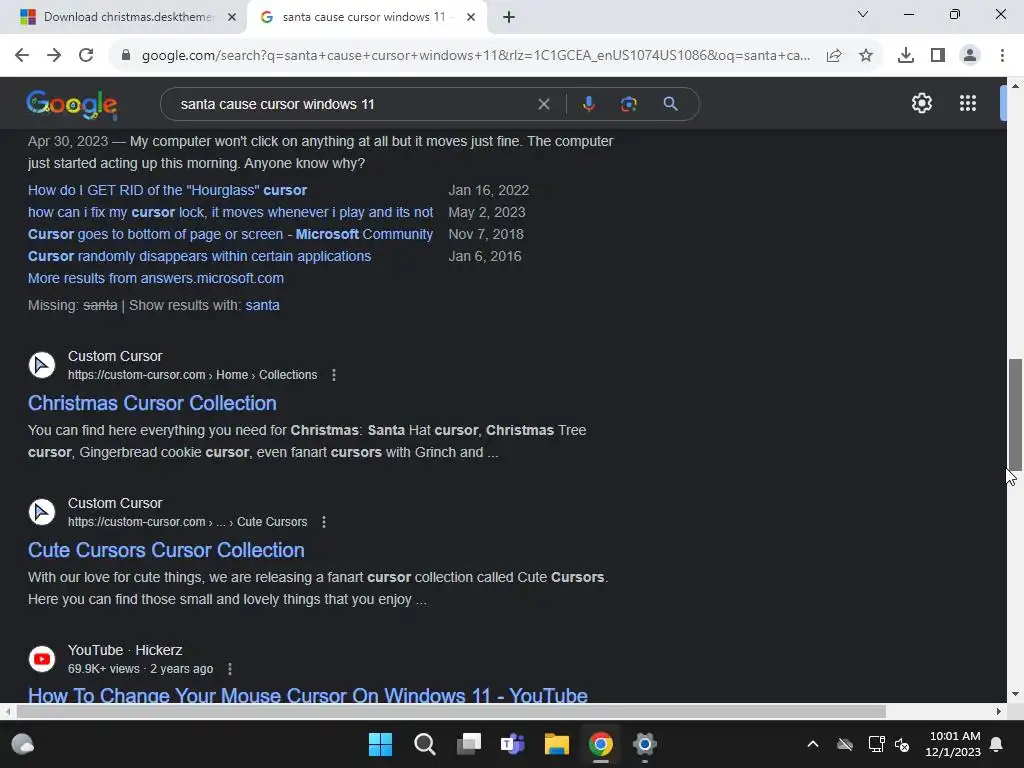Open a new browser tab
The height and width of the screenshot is (768, 1024).
pos(509,17)
